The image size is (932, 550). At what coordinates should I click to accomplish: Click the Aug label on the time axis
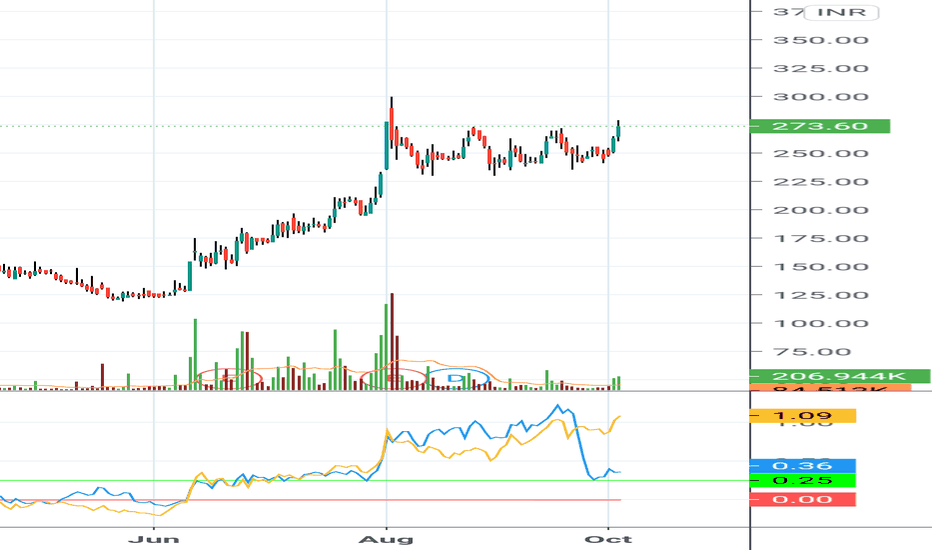coord(386,539)
